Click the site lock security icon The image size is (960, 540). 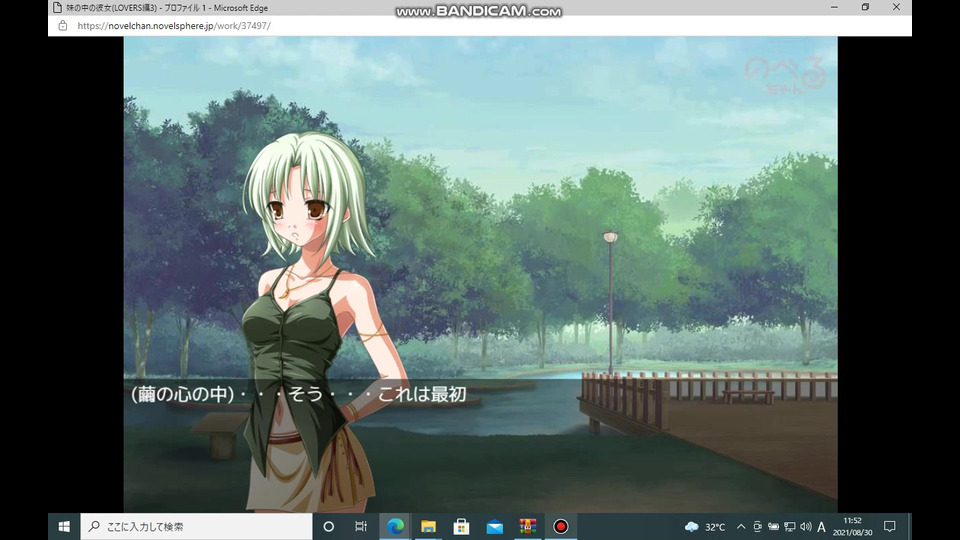[62, 26]
